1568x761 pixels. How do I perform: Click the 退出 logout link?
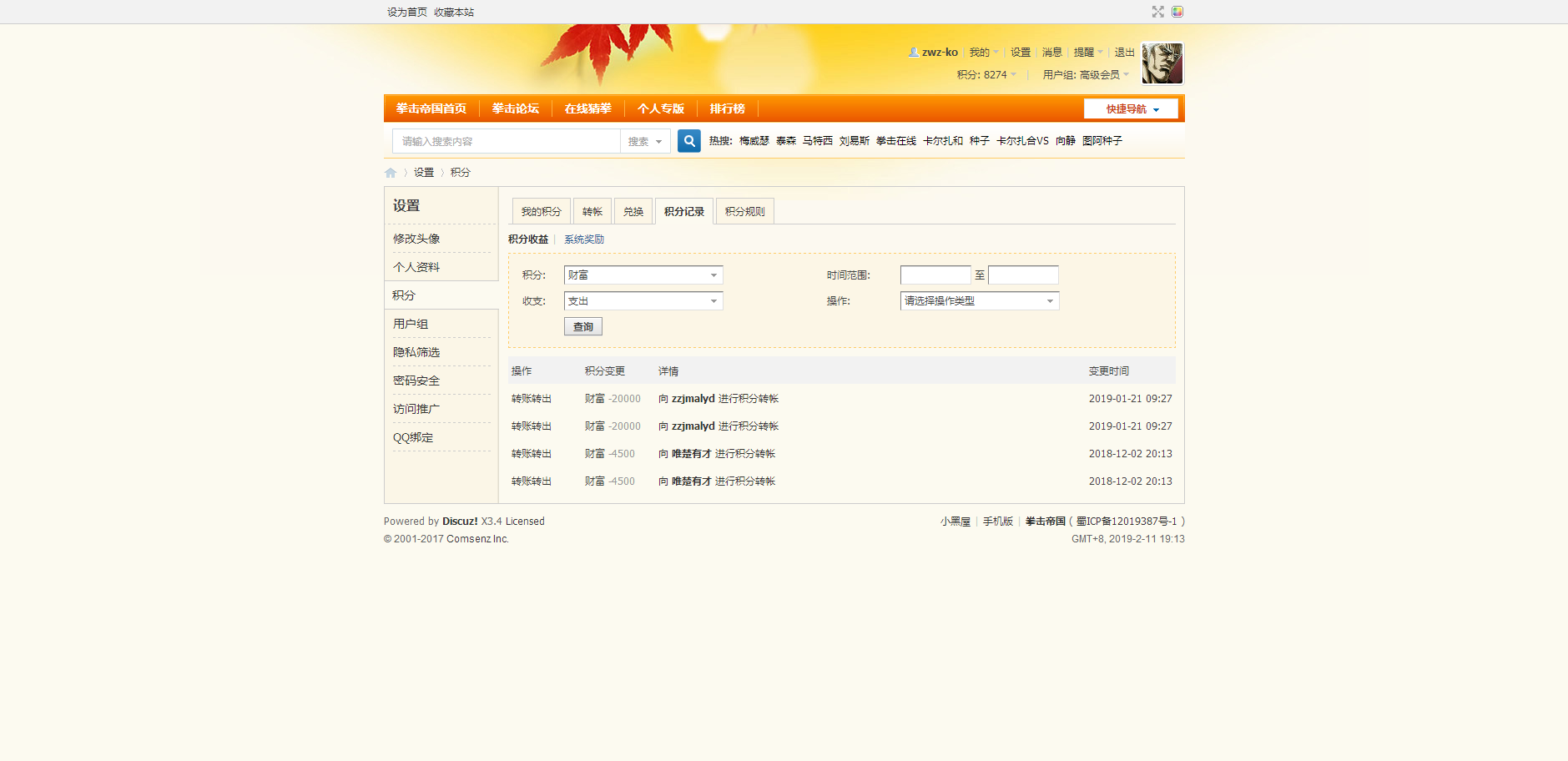1125,52
